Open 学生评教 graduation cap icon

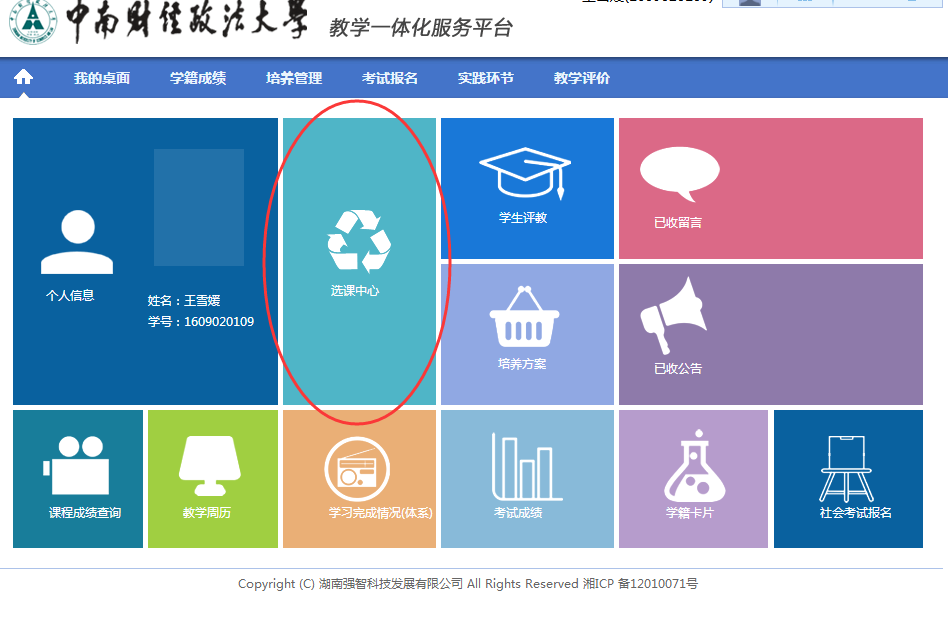[x=524, y=172]
